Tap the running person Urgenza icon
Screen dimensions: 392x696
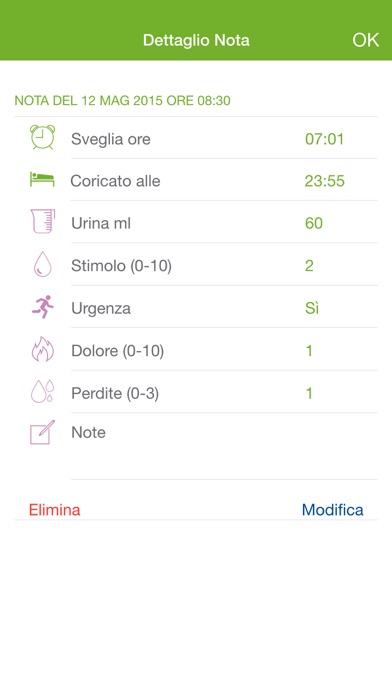(43, 307)
